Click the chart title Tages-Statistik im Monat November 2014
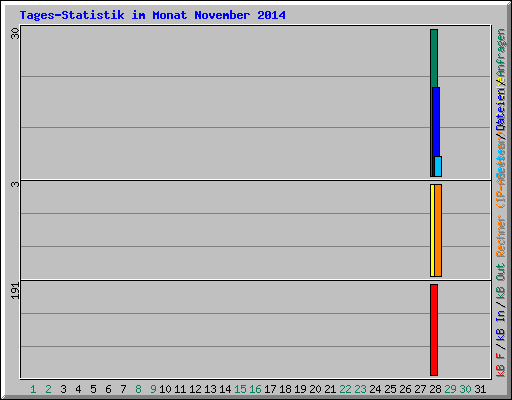Viewport: 512px width, 400px height. tap(153, 15)
